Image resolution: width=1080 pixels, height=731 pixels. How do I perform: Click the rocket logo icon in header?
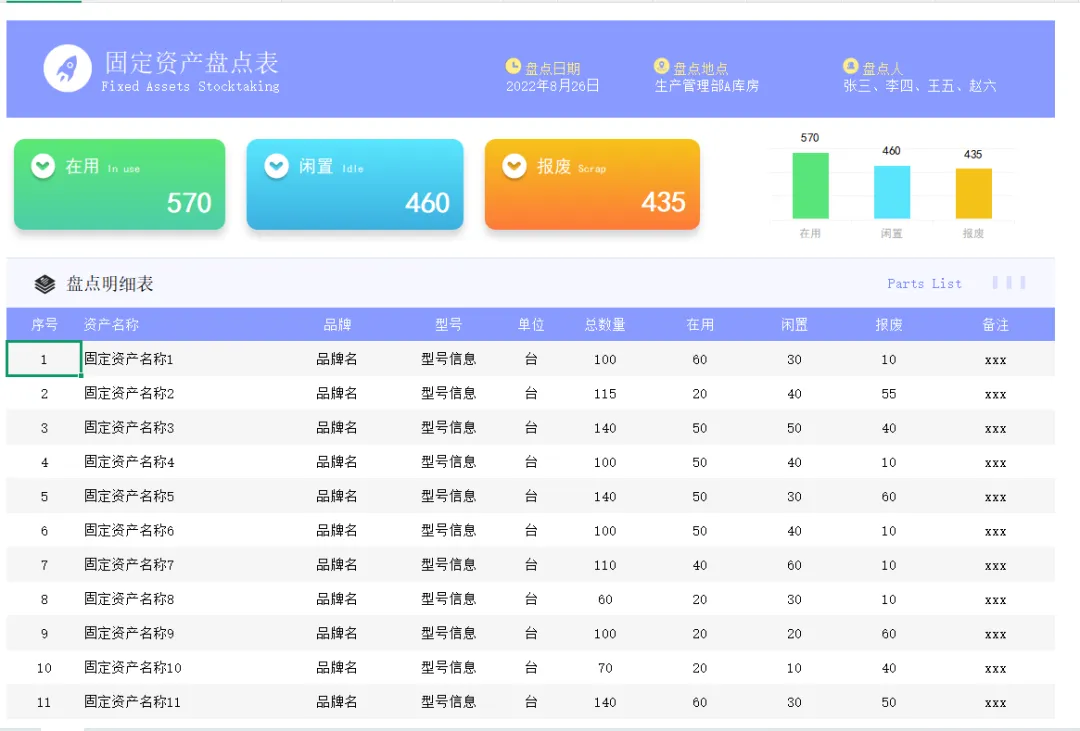click(x=68, y=68)
